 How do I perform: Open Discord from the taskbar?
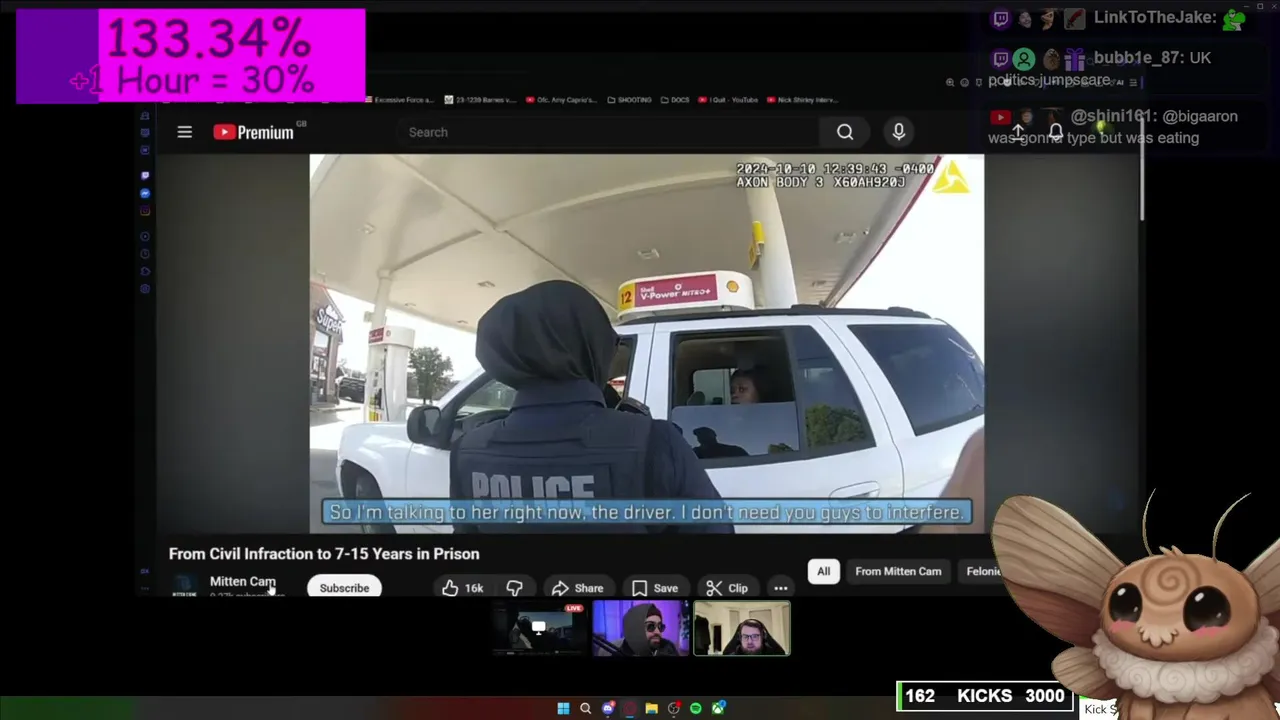click(608, 709)
